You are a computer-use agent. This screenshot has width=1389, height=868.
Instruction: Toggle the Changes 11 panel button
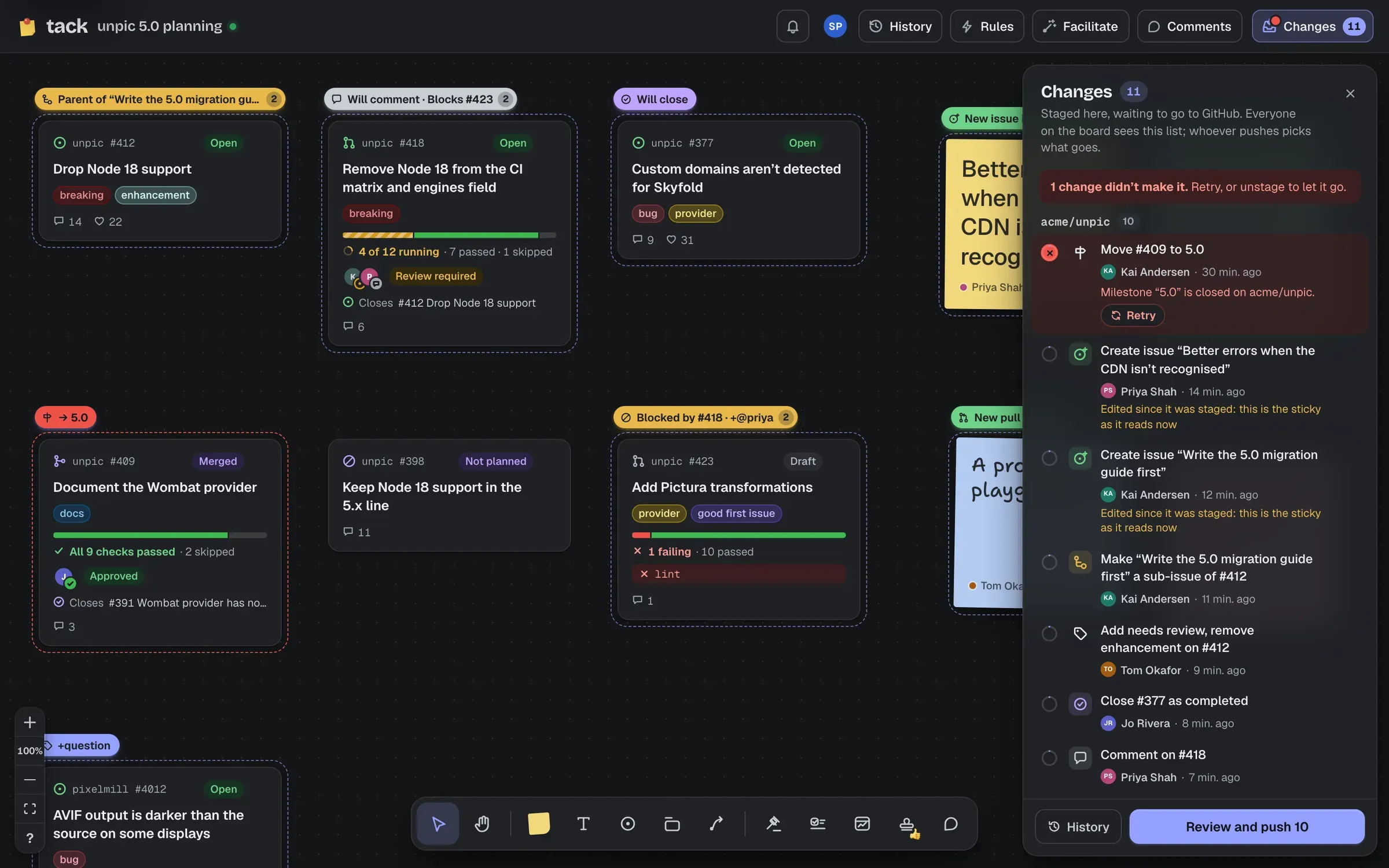pyautogui.click(x=1312, y=26)
